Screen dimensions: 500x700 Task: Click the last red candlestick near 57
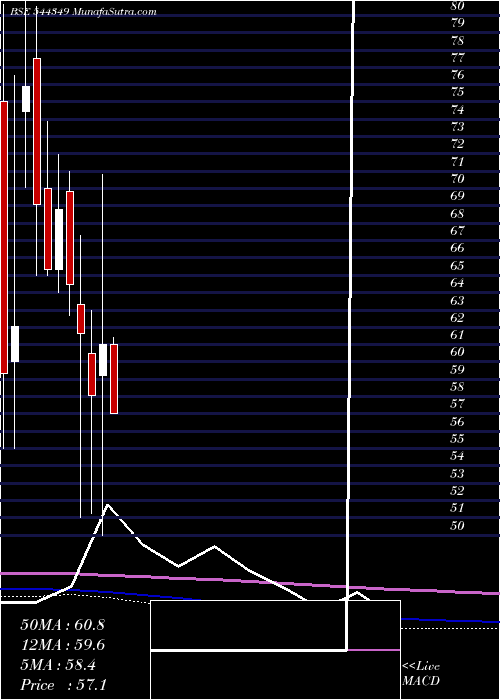point(114,379)
